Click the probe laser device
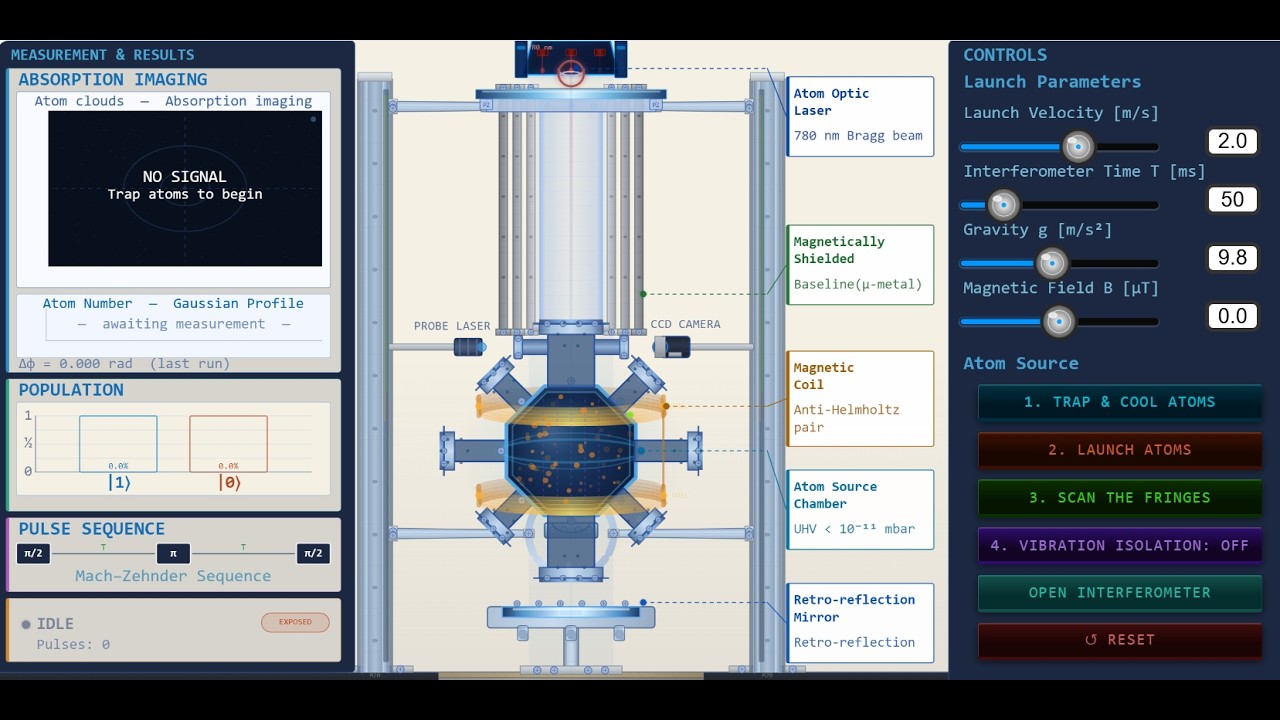1280x720 pixels. click(x=469, y=347)
